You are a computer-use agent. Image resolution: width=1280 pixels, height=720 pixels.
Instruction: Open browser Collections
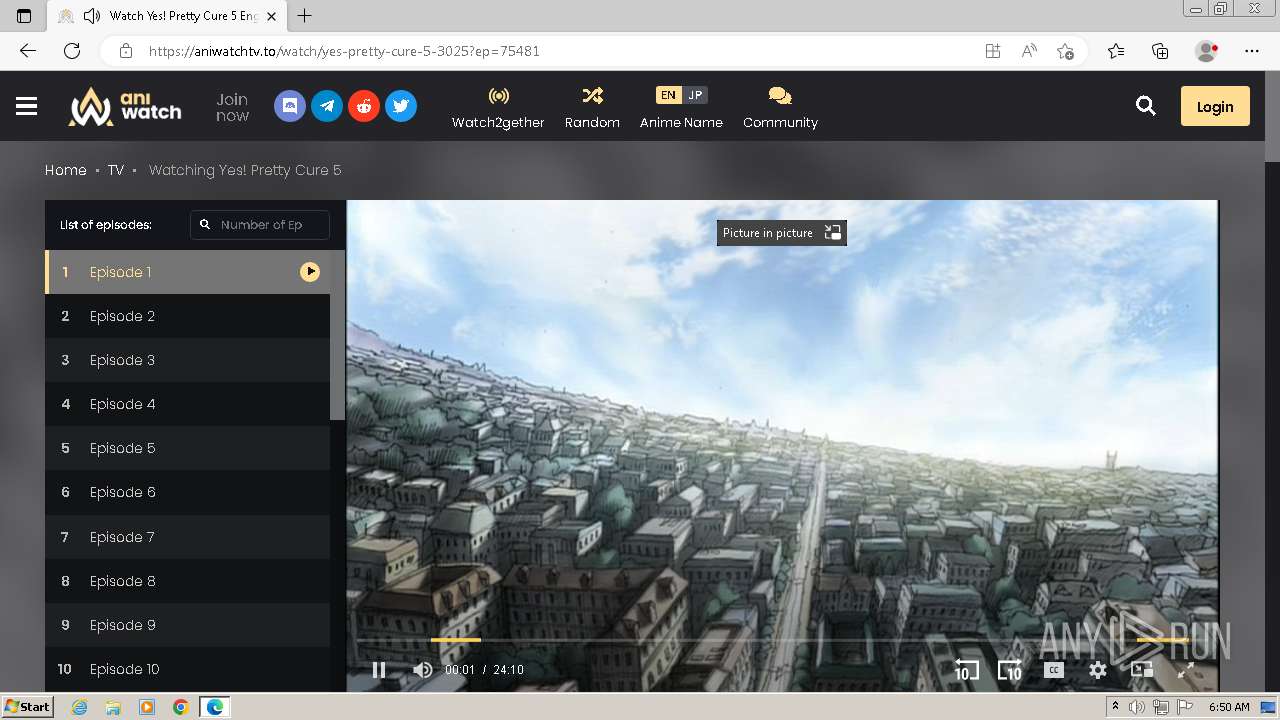(x=1160, y=51)
